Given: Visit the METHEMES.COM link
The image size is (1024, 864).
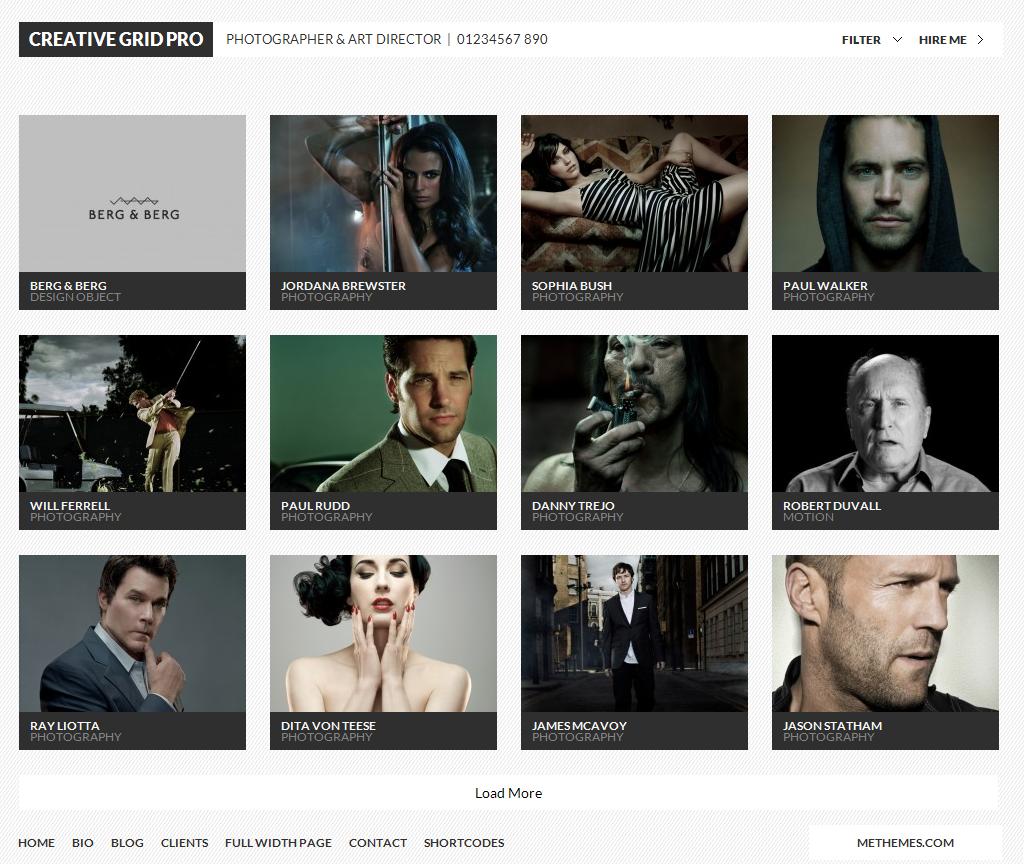Looking at the screenshot, I should pyautogui.click(x=905, y=843).
